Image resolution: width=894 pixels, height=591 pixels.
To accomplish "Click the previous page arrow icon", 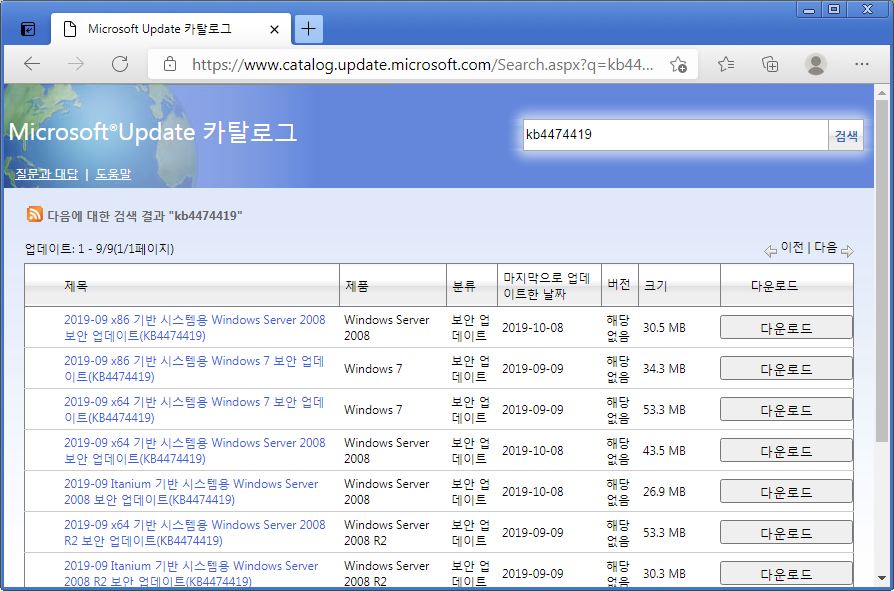I will pos(770,251).
